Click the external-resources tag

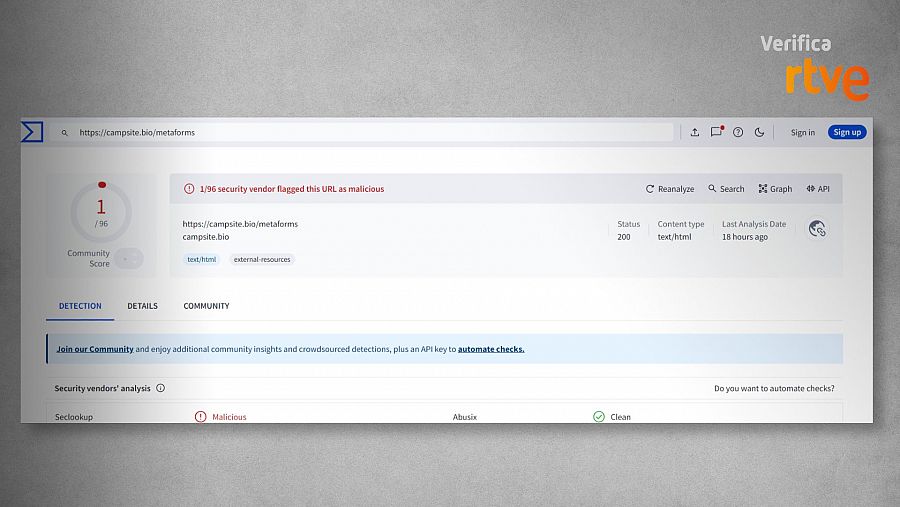pyautogui.click(x=262, y=260)
